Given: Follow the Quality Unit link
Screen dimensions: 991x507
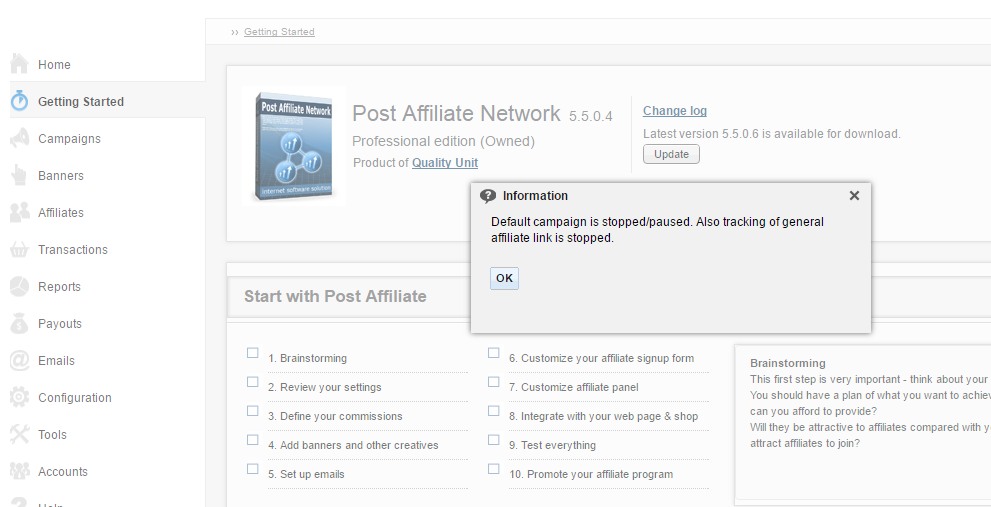Looking at the screenshot, I should (445, 162).
